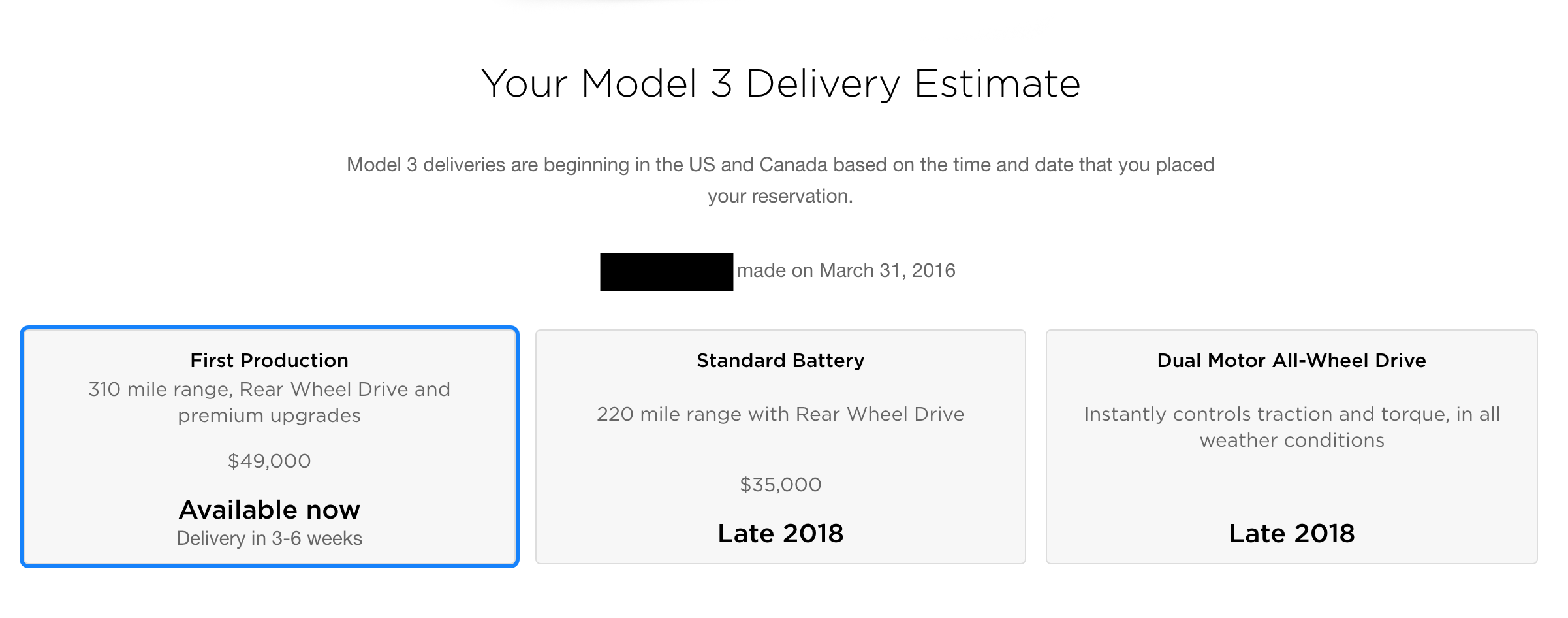This screenshot has height=618, width=1568.
Task: Click the "First Production" title text
Action: point(269,361)
